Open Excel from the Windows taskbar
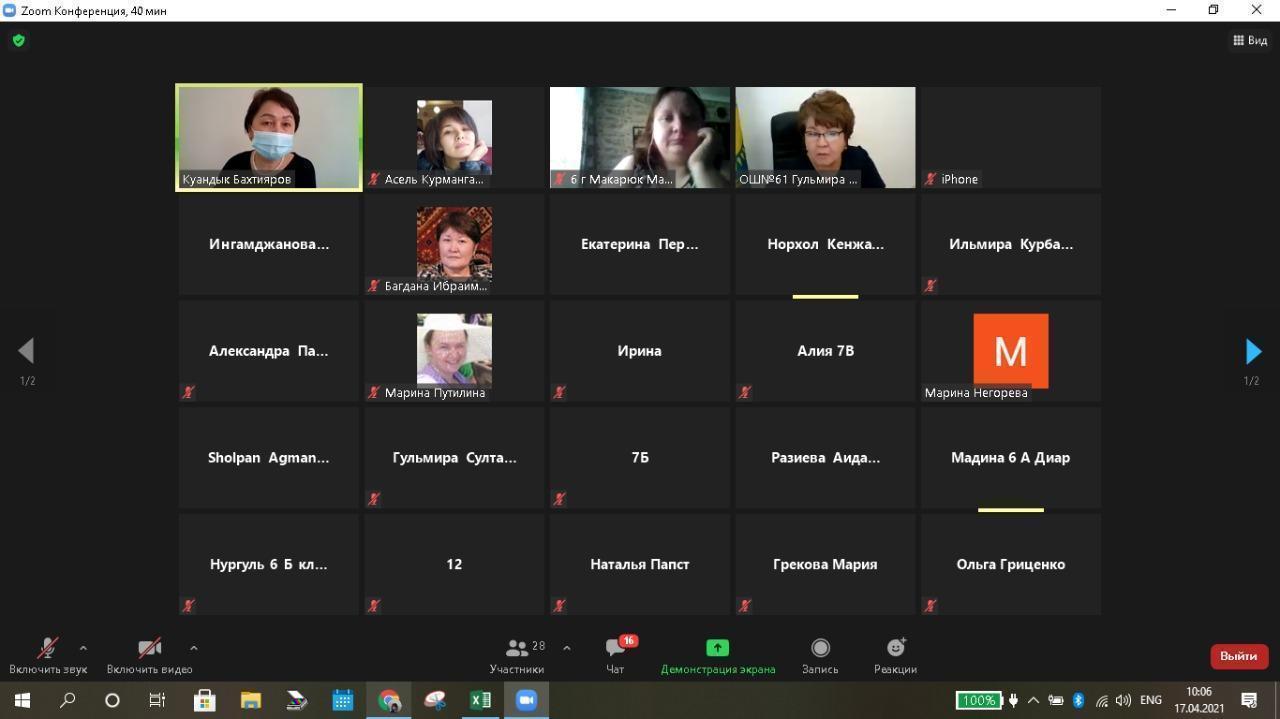Image resolution: width=1280 pixels, height=719 pixels. coord(480,700)
